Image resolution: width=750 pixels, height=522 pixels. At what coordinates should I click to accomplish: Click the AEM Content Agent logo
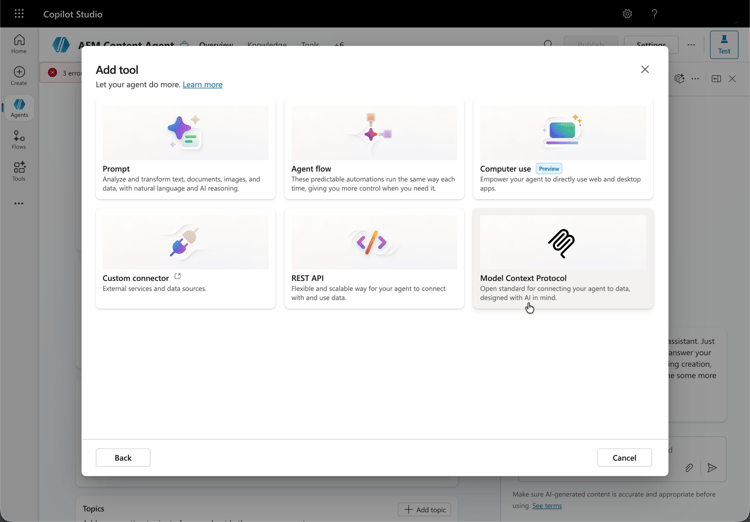[x=61, y=44]
